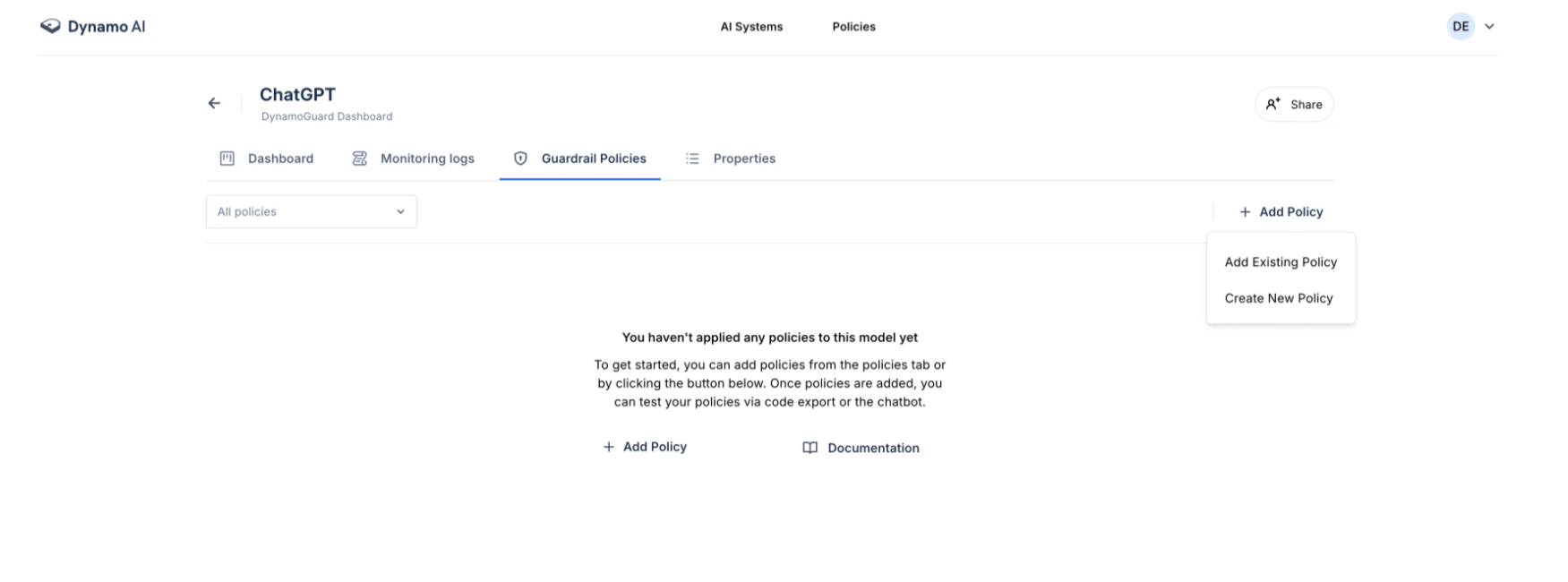Expand the All policies dropdown

[312, 212]
